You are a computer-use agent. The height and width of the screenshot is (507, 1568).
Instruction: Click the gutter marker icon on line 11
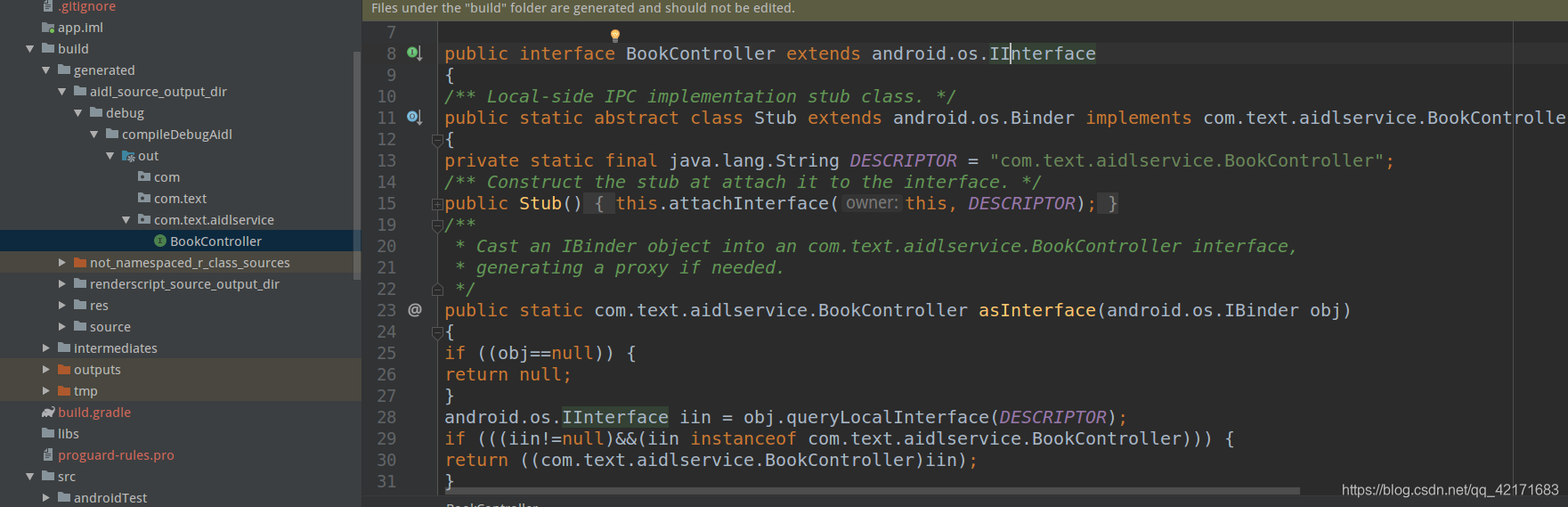click(414, 118)
